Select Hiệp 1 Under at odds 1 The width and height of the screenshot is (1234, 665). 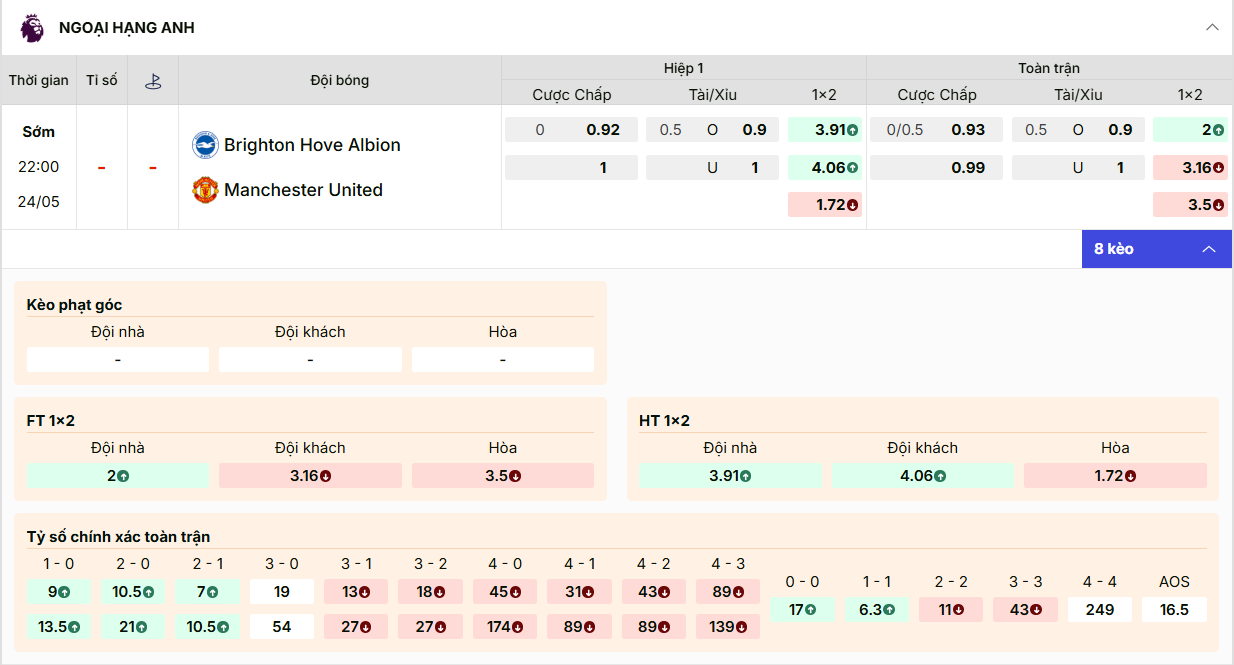[x=712, y=168]
